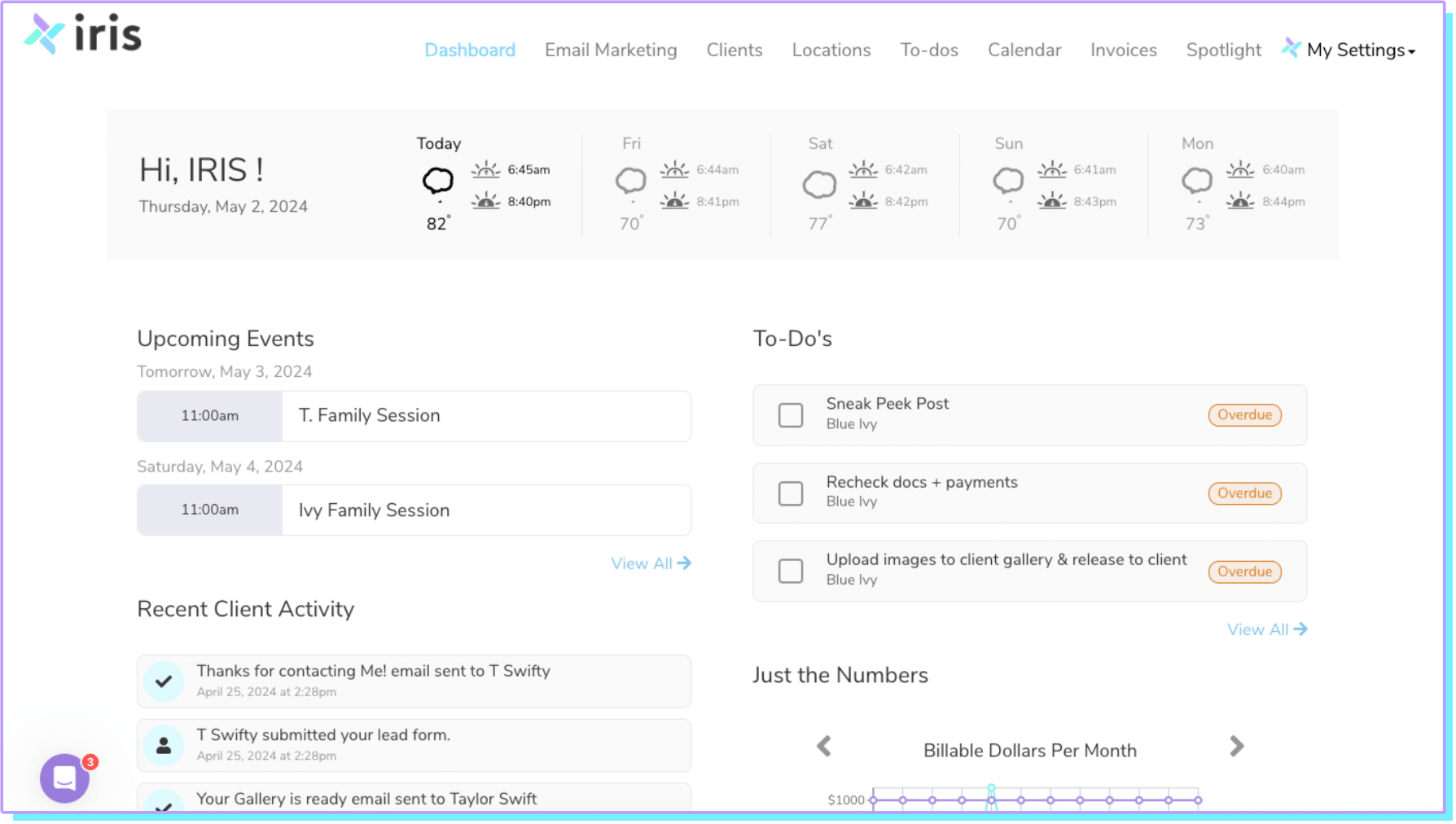The height and width of the screenshot is (824, 1456).
Task: Click the sunrise icon under Friday
Action: coord(675,169)
